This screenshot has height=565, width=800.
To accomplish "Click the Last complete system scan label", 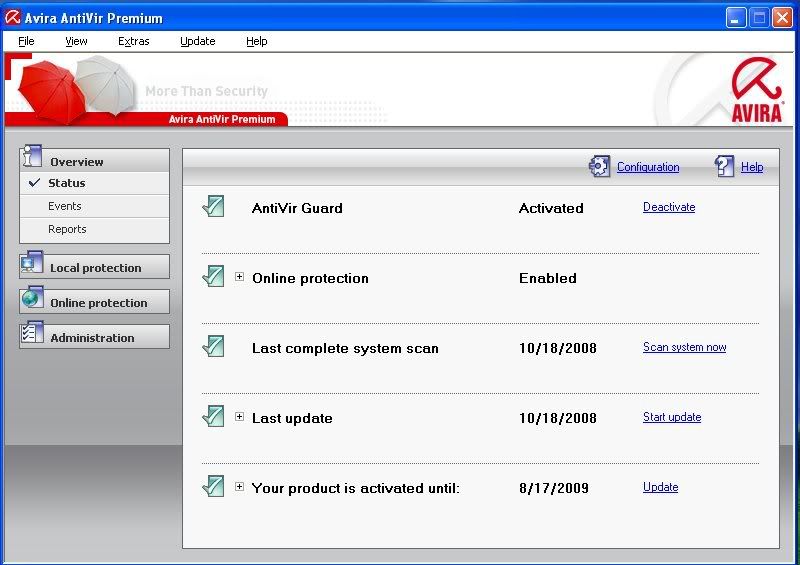I will 345,349.
